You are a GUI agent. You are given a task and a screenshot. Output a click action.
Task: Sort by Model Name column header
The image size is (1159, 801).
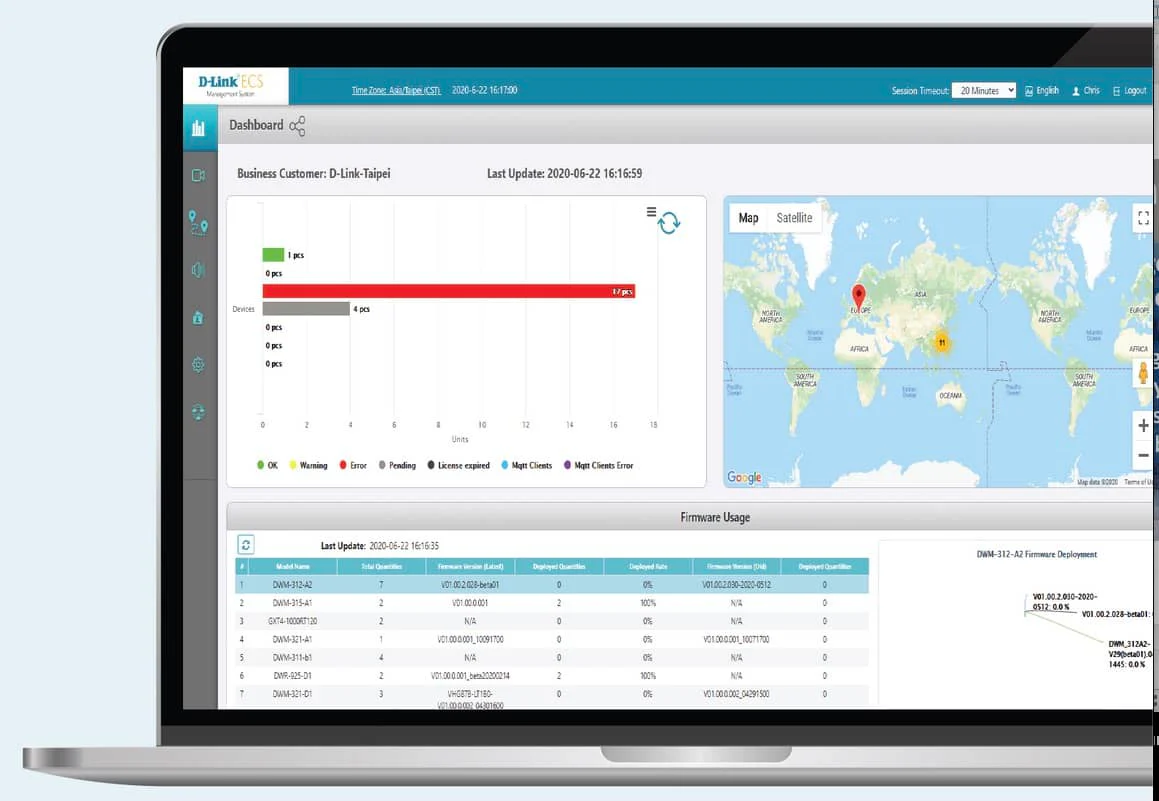coord(293,567)
